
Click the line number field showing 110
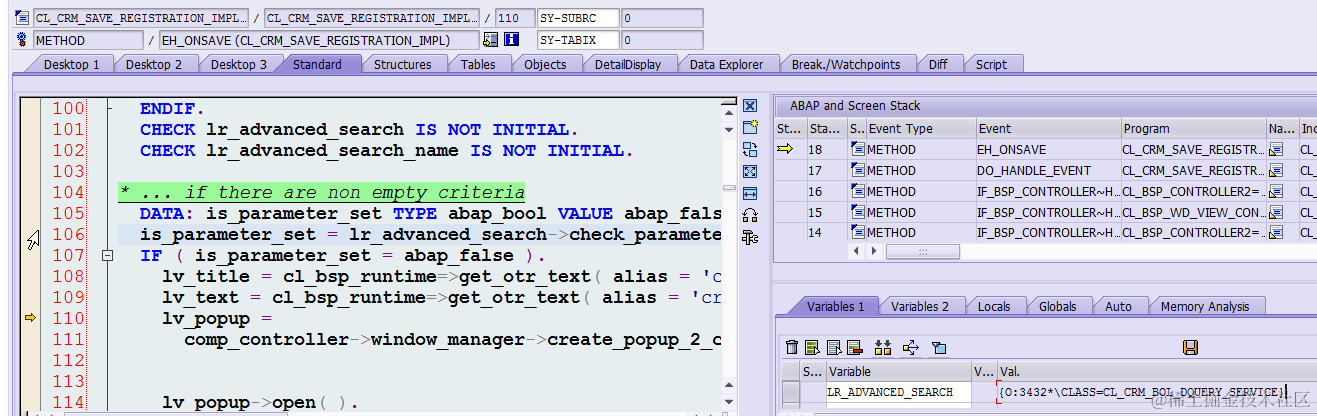(514, 18)
